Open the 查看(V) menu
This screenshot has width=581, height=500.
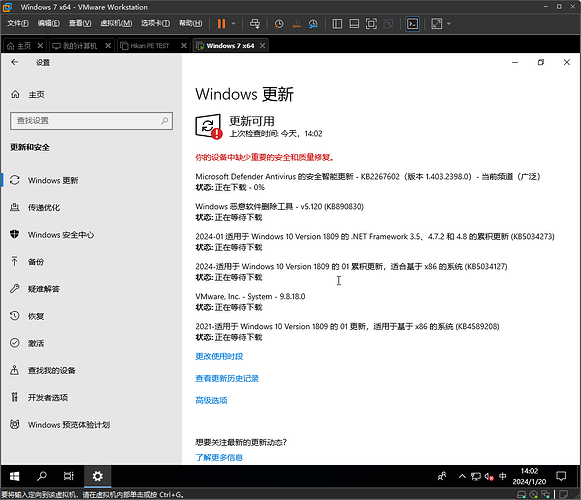click(x=80, y=23)
